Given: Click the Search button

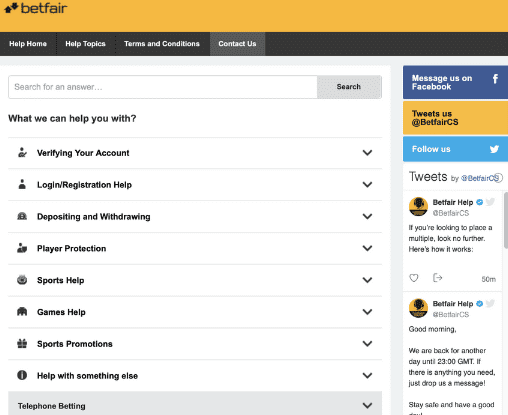Looking at the screenshot, I should pos(349,87).
